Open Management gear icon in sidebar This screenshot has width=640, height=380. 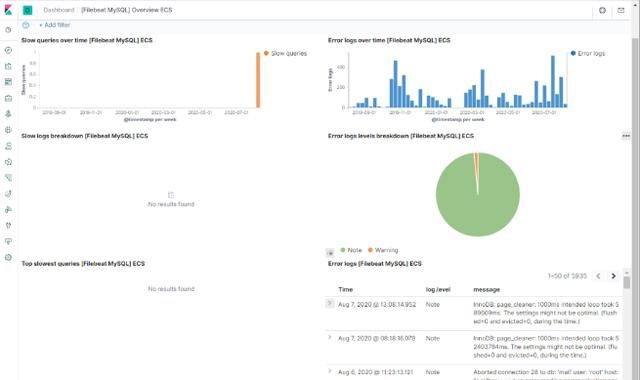(x=8, y=257)
